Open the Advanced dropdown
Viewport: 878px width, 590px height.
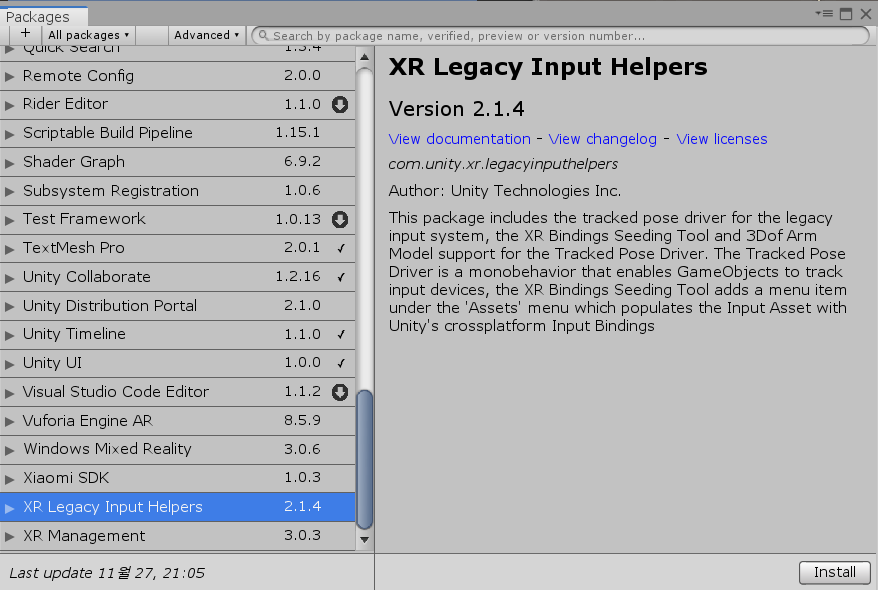click(207, 35)
